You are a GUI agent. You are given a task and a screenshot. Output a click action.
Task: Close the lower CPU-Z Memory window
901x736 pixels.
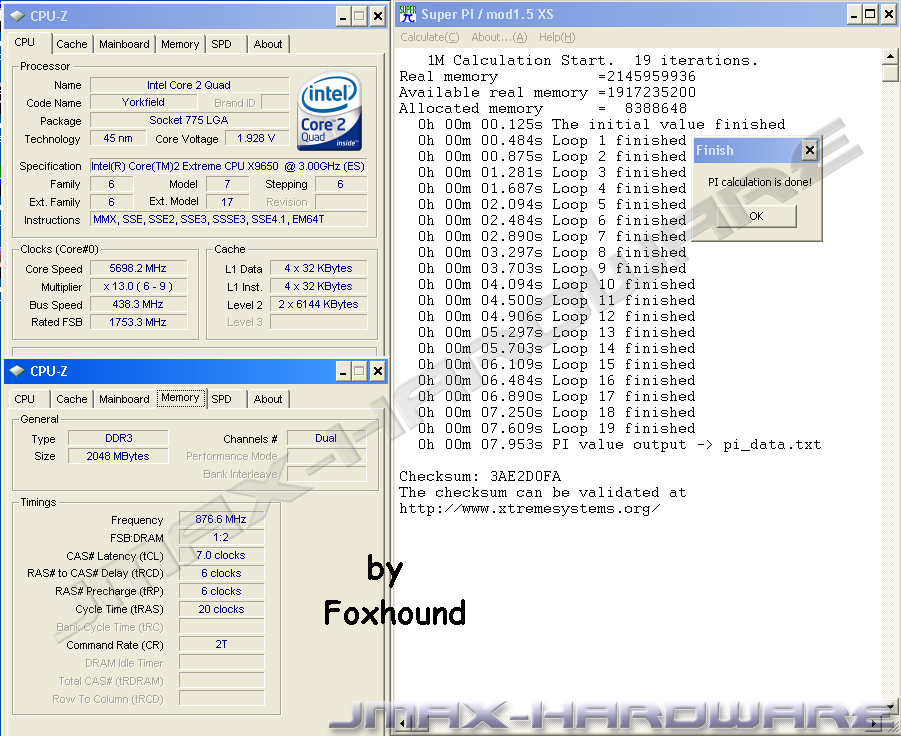[378, 372]
